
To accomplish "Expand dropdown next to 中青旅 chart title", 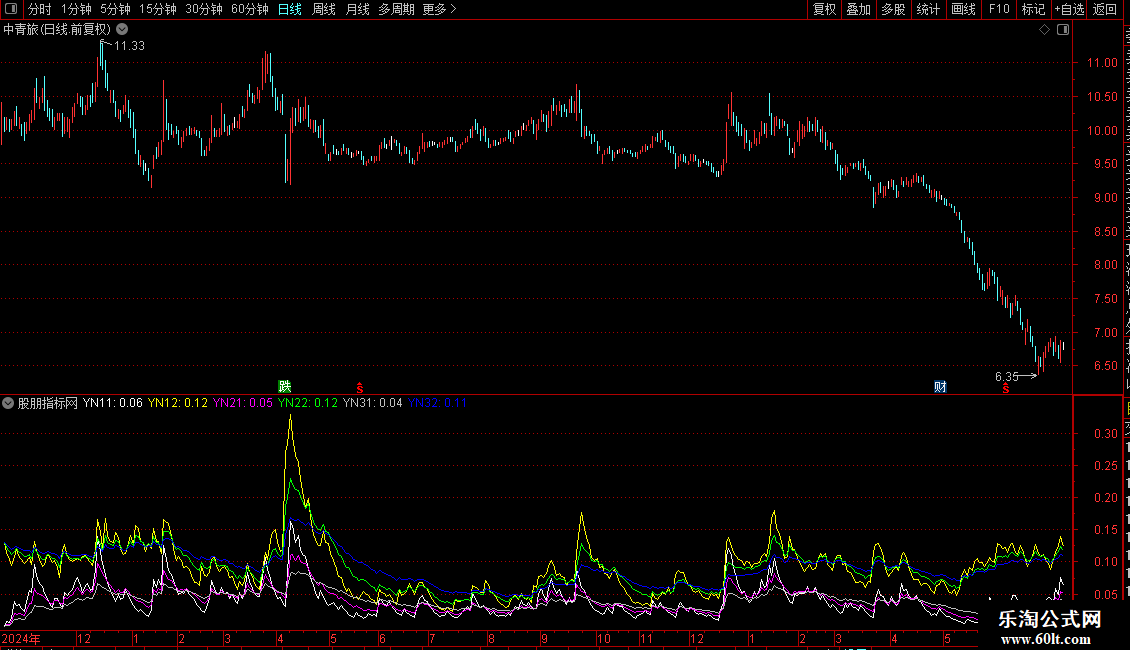I will [x=123, y=30].
